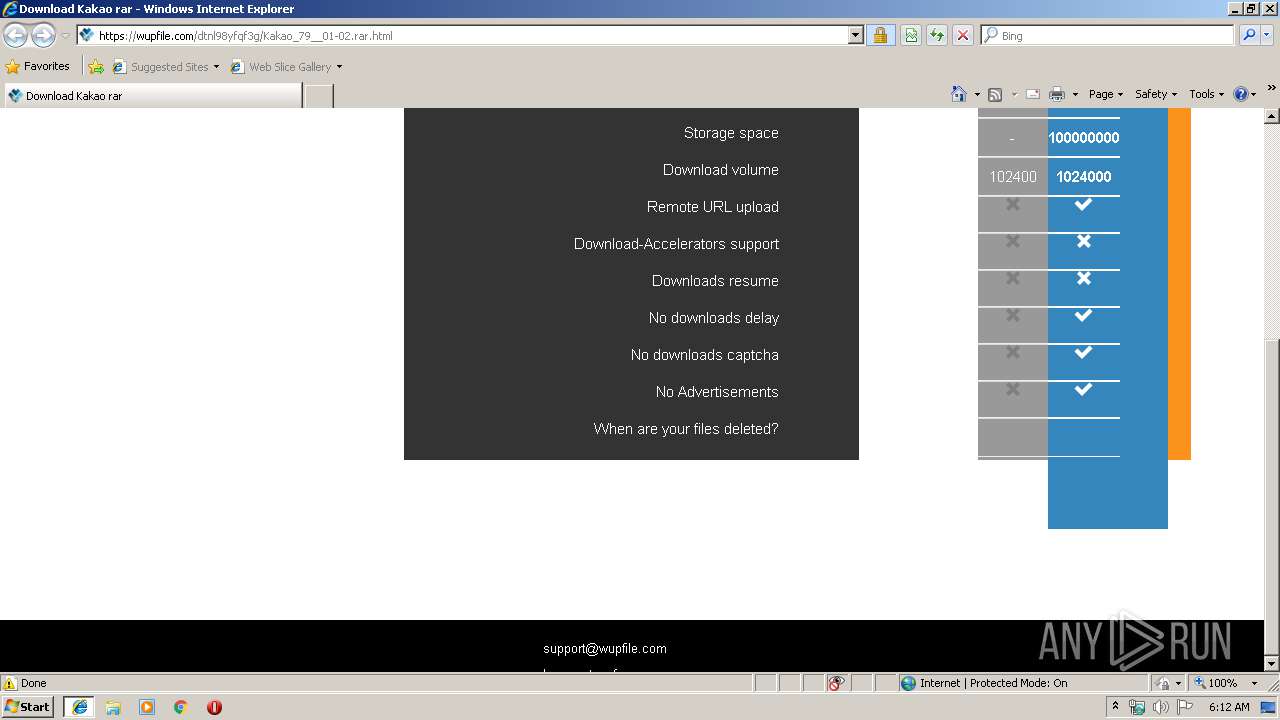Click the Internet Explorer taskbar icon
Image resolution: width=1280 pixels, height=720 pixels.
coord(79,706)
